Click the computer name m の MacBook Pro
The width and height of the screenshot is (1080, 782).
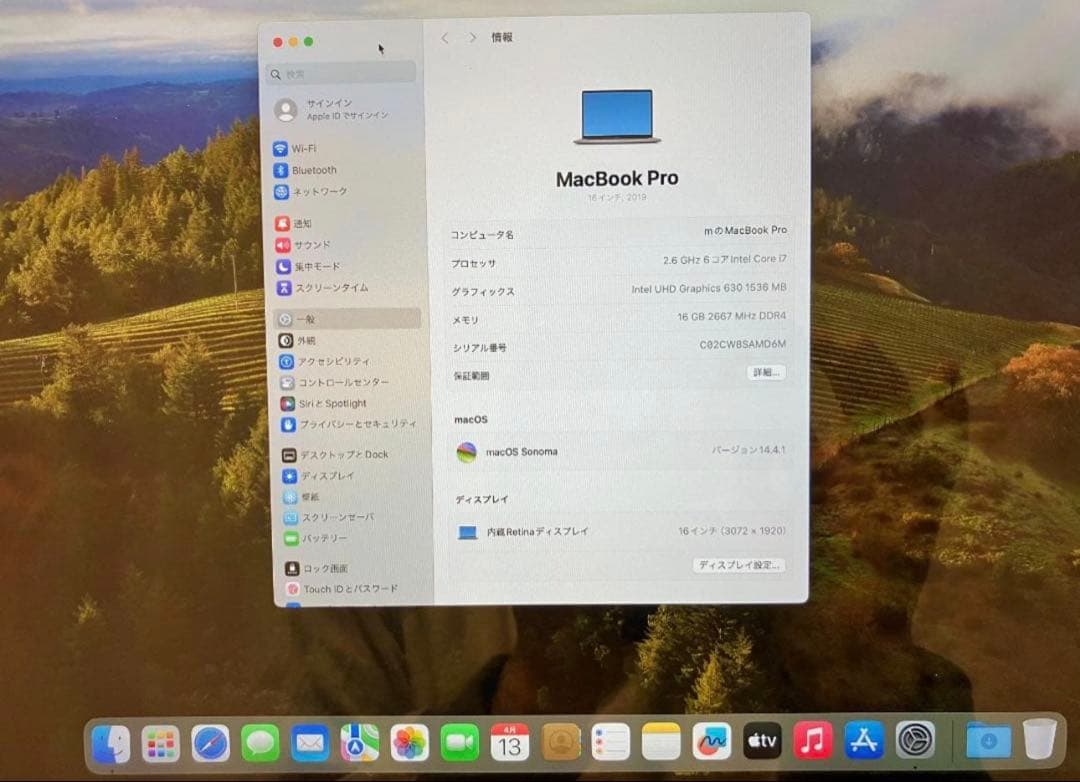pyautogui.click(x=745, y=230)
